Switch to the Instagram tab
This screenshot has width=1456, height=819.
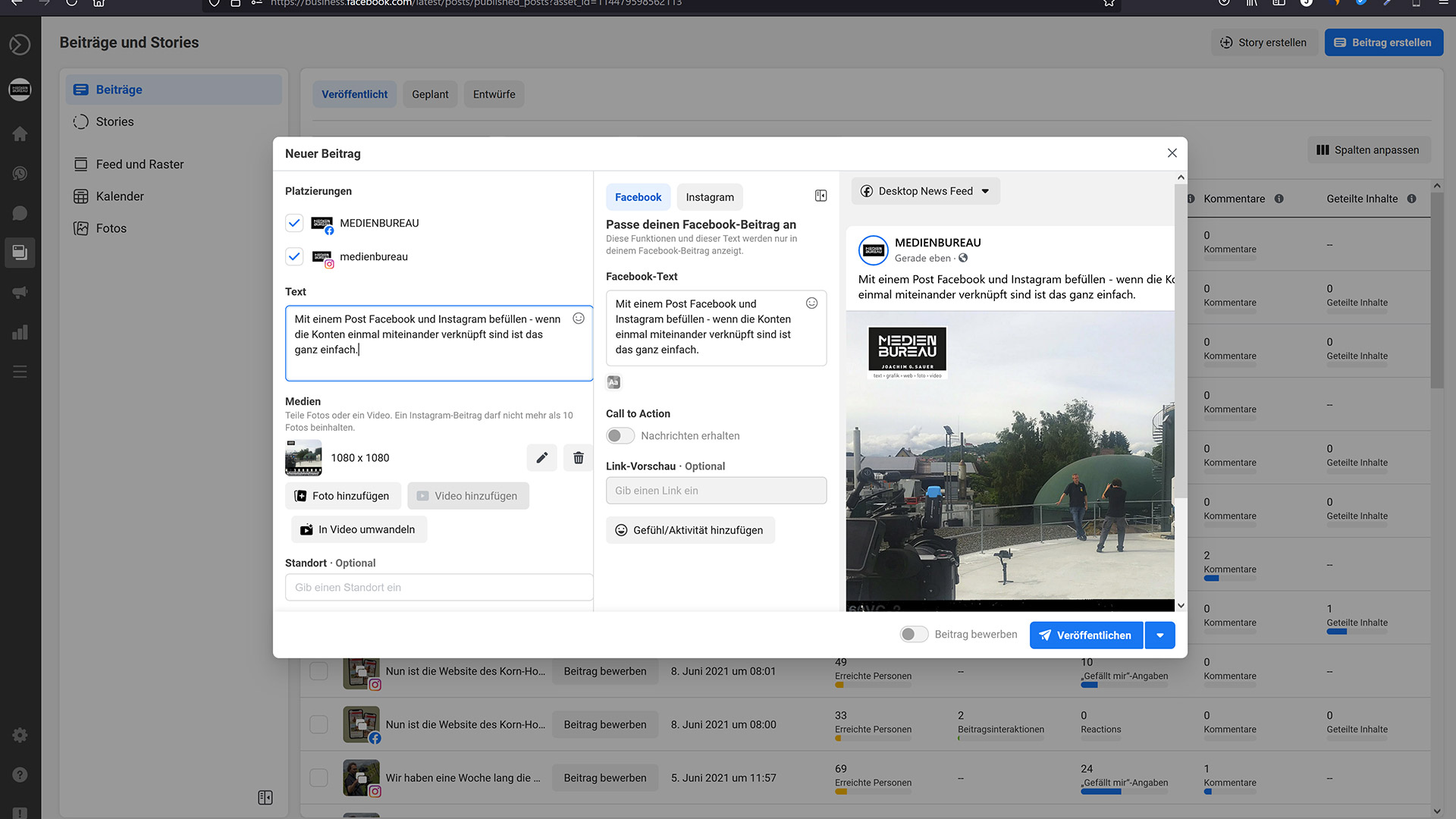709,197
